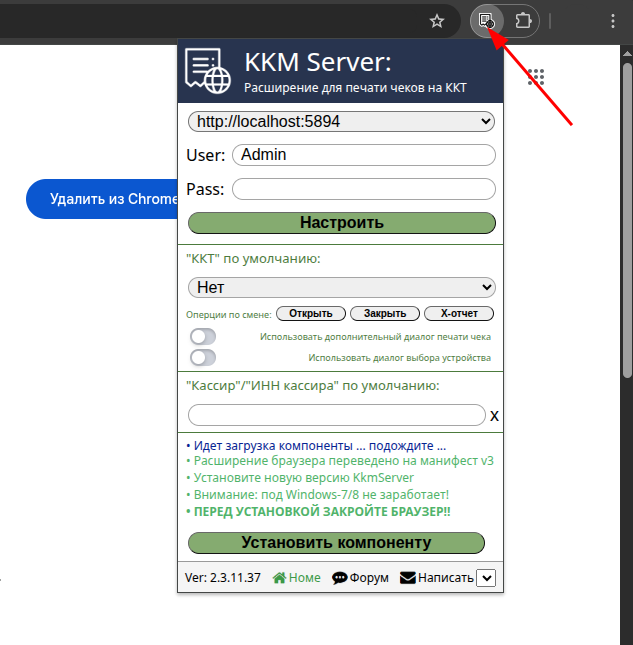The image size is (633, 645).
Task: Click label 'Использовать дополнительный диалог печати чека'
Action: pos(375,337)
